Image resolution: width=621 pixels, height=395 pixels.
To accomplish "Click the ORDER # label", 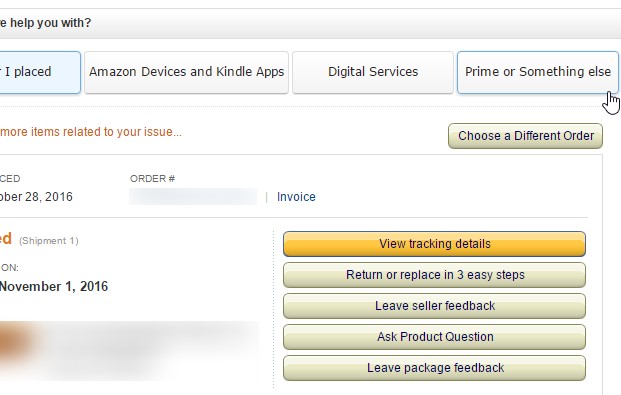I will click(x=152, y=179).
